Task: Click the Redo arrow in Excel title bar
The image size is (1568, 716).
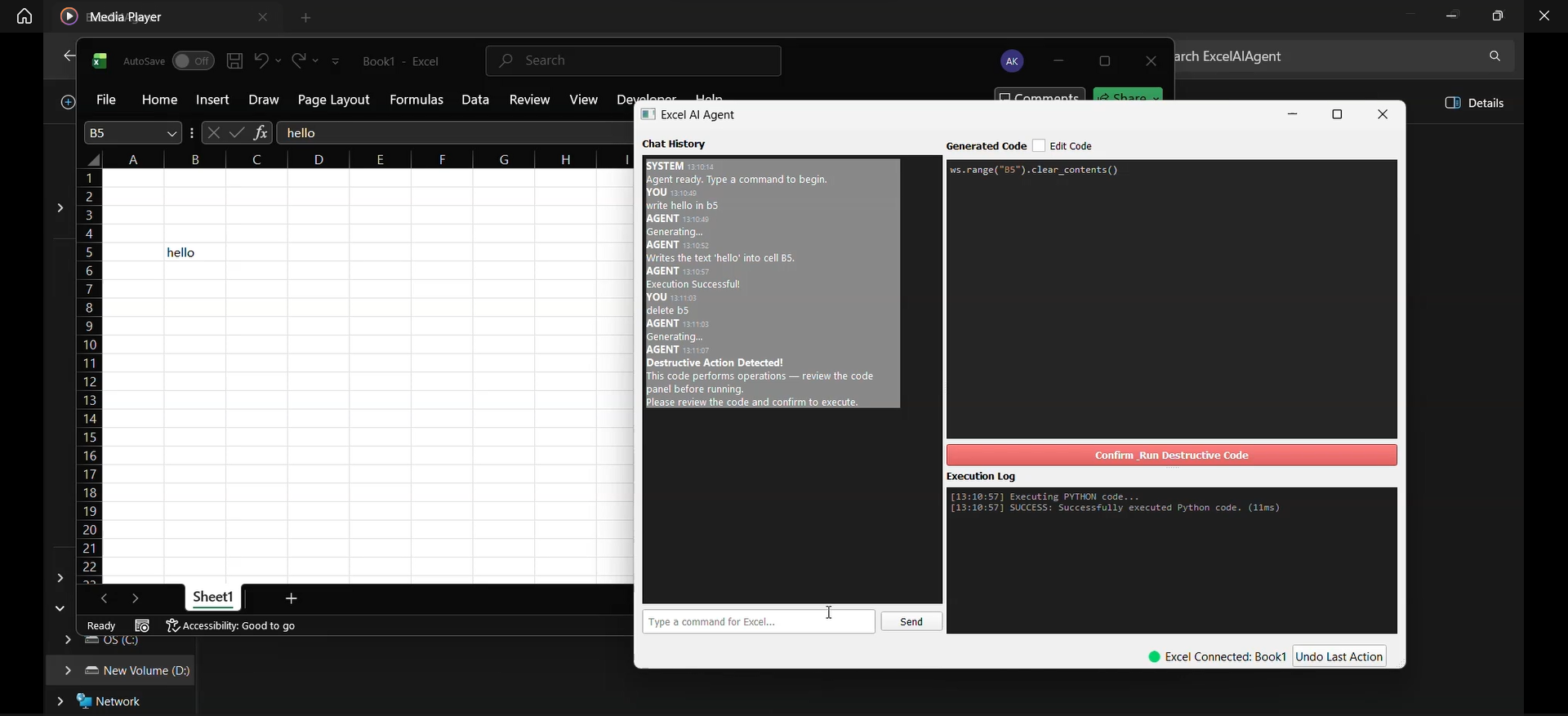Action: [299, 60]
